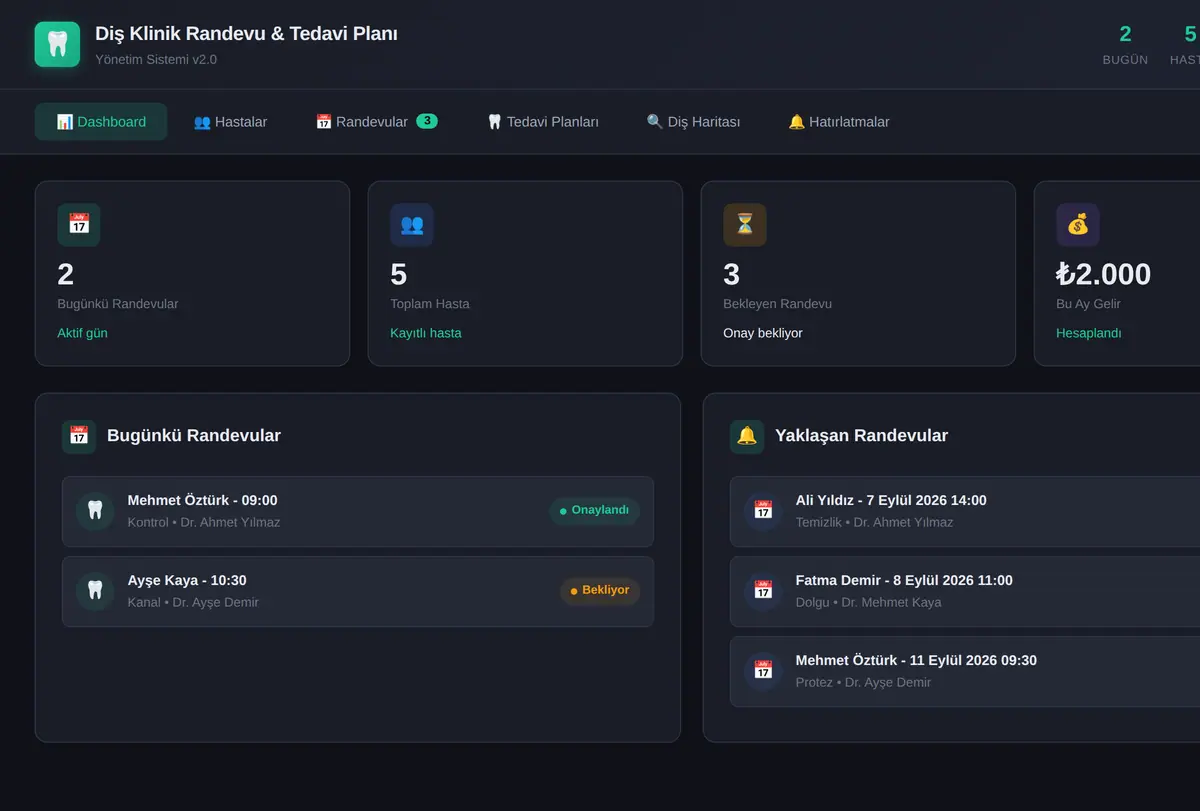Viewport: 1200px width, 811px height.
Task: Click Ali Yıldız - 7 Eylül 2026 14:00
Action: click(x=891, y=500)
